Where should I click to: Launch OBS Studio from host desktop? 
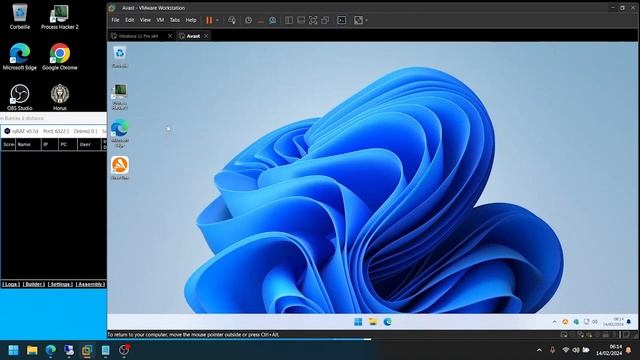tap(20, 97)
